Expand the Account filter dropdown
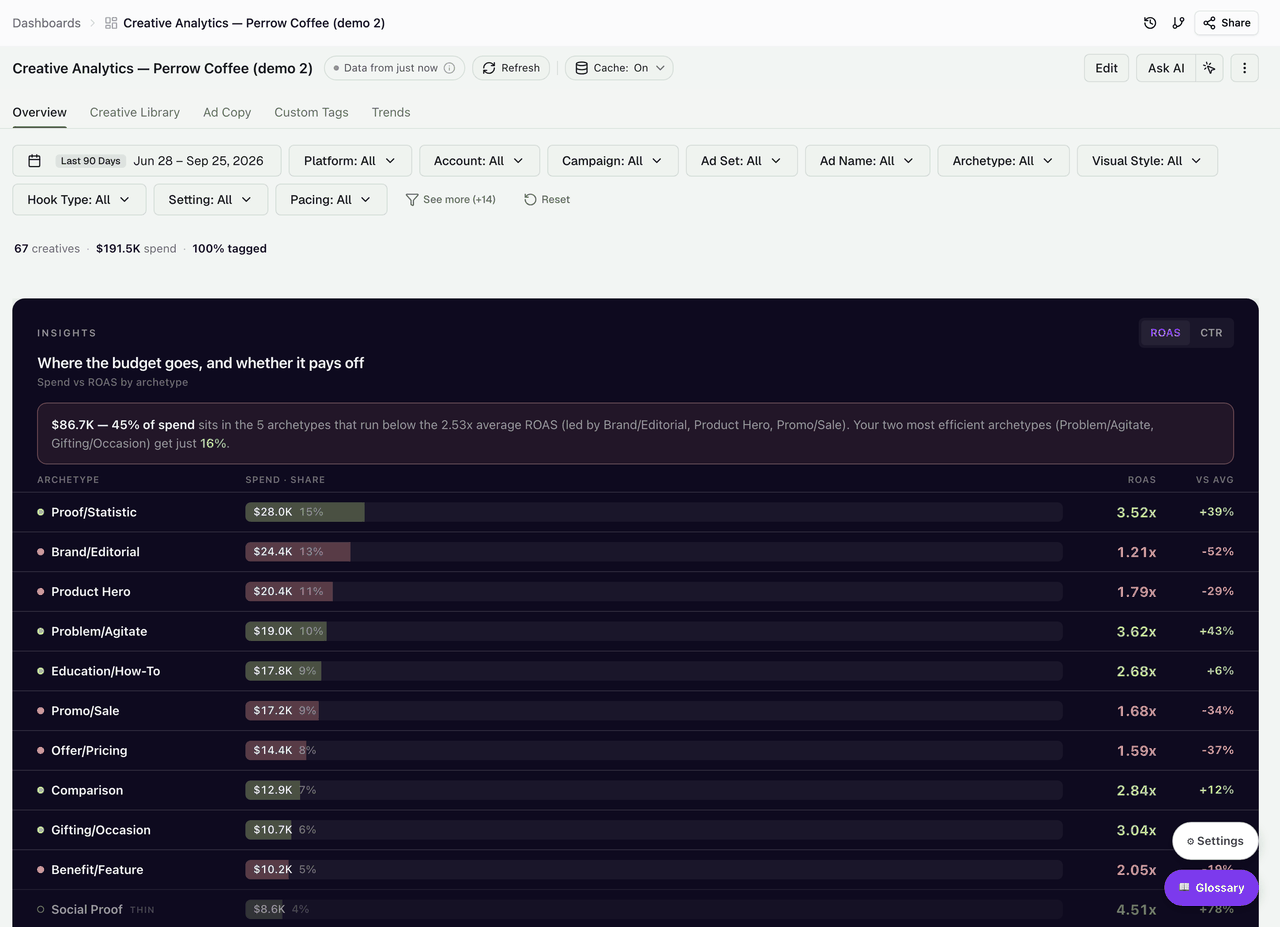1280x927 pixels. pos(479,161)
